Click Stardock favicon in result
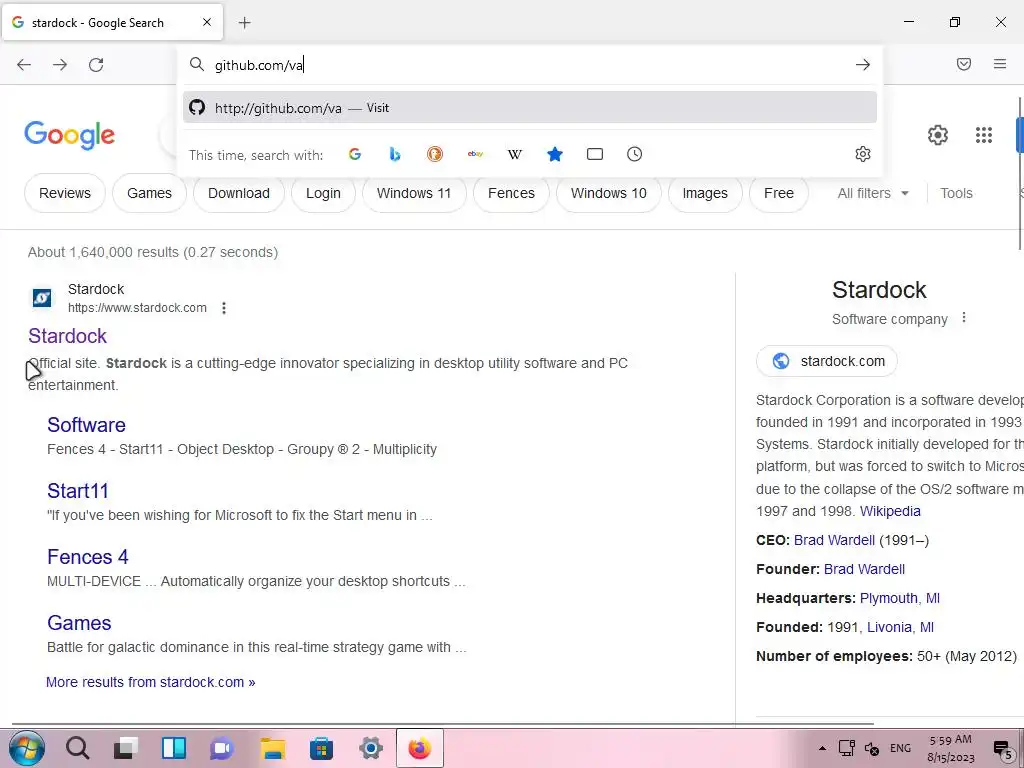 pyautogui.click(x=42, y=298)
